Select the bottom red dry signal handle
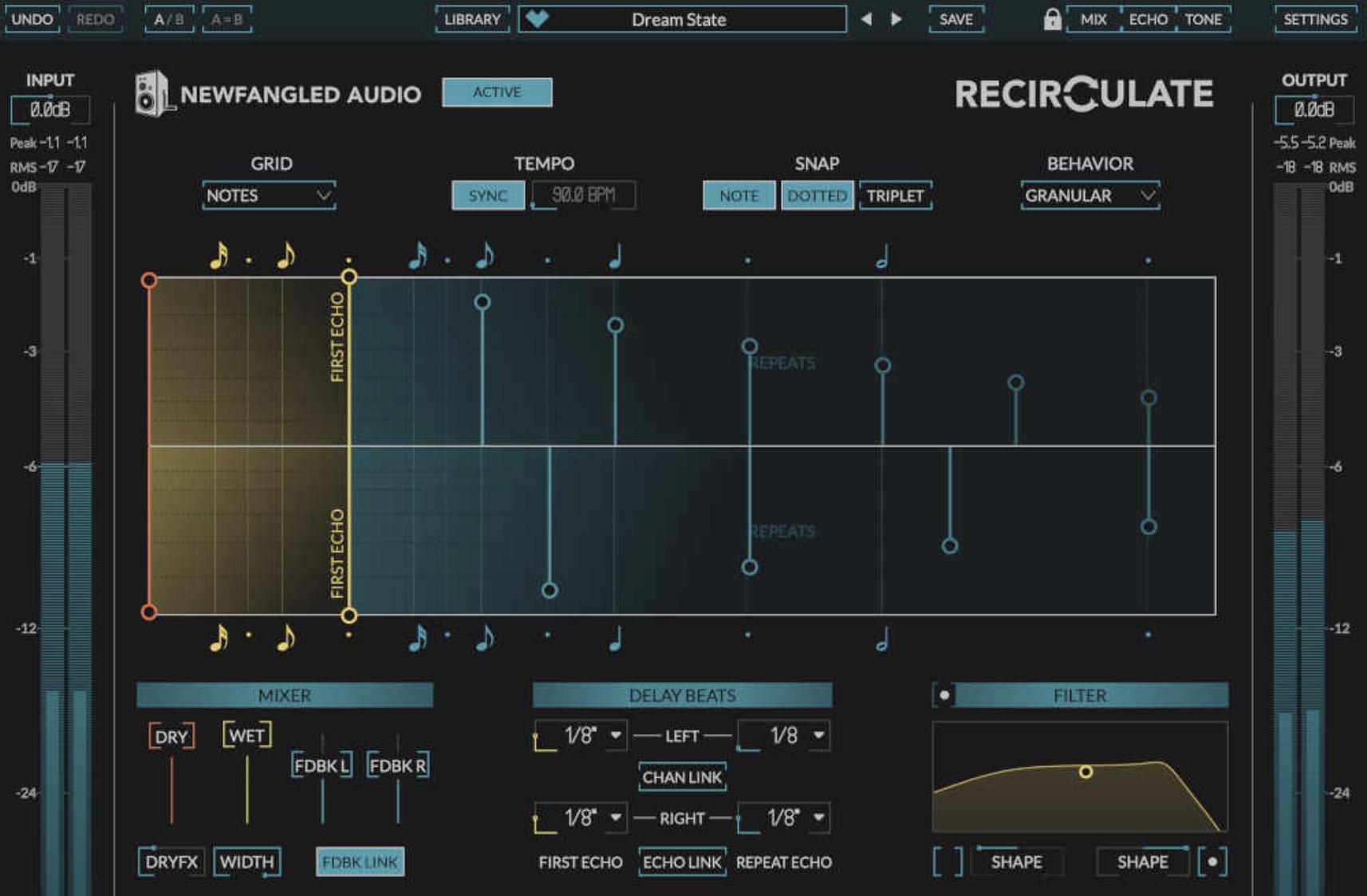 click(x=149, y=611)
